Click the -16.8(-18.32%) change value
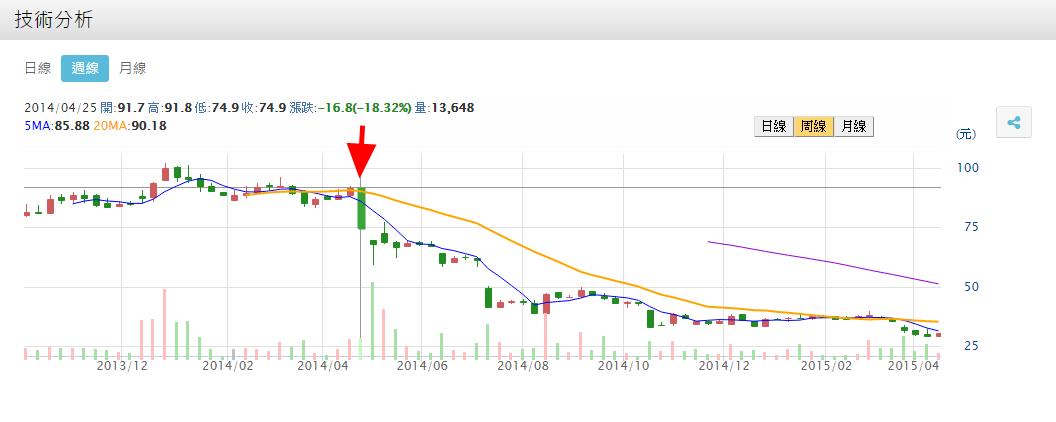This screenshot has width=1056, height=422. 364,108
